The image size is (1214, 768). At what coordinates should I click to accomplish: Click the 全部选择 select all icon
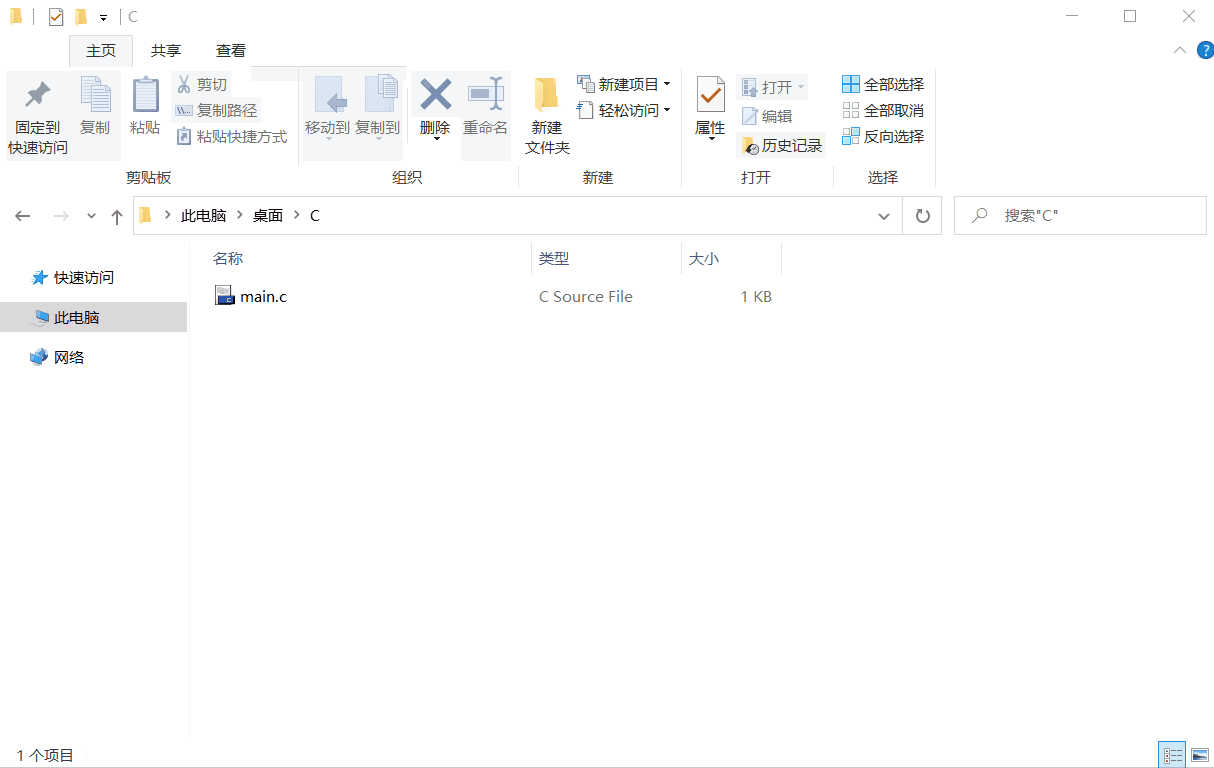point(851,84)
